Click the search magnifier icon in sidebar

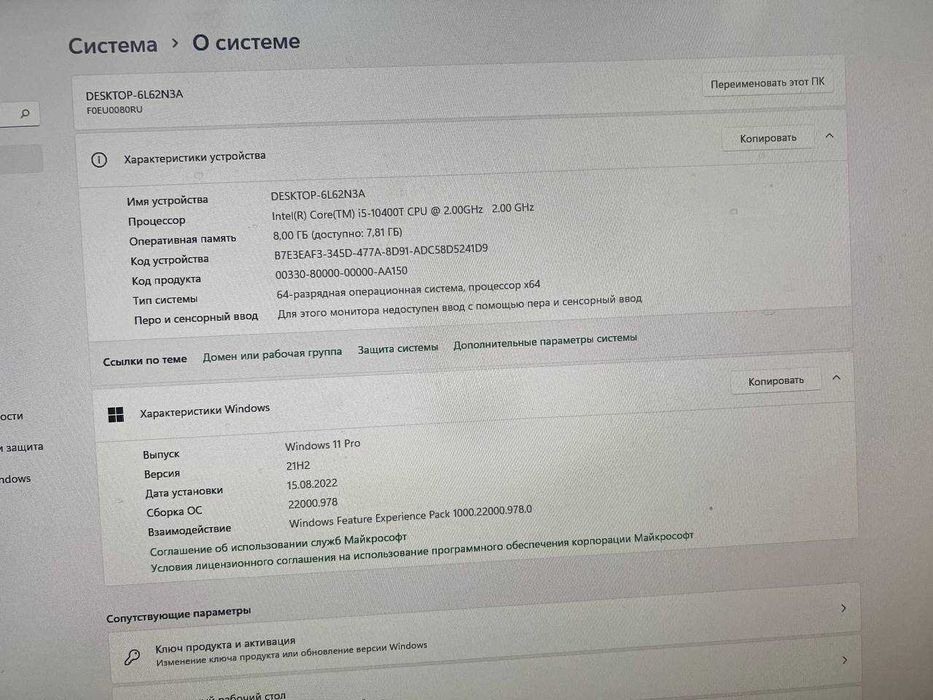tap(25, 112)
